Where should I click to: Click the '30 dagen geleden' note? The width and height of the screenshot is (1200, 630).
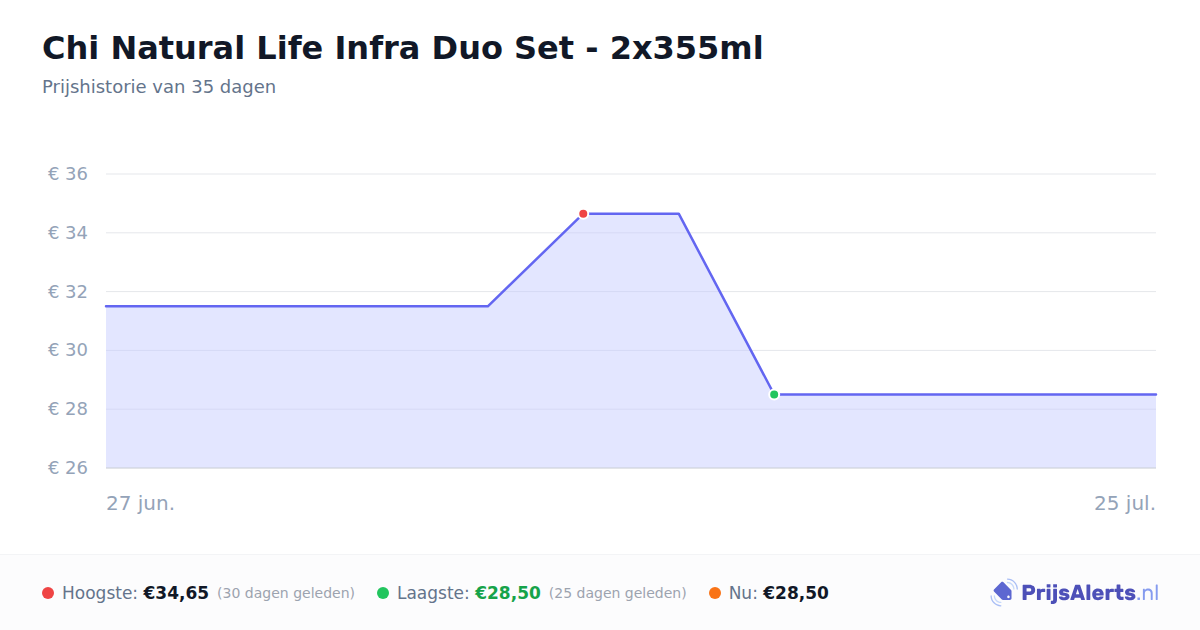pos(286,593)
